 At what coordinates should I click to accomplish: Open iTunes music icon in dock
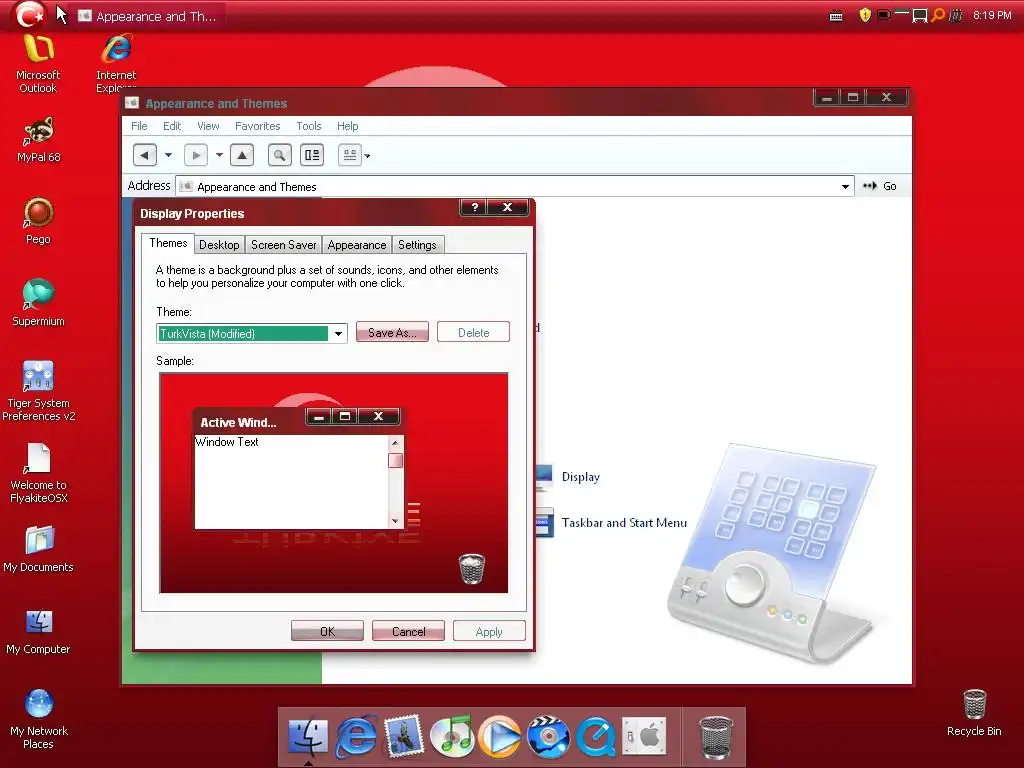452,737
